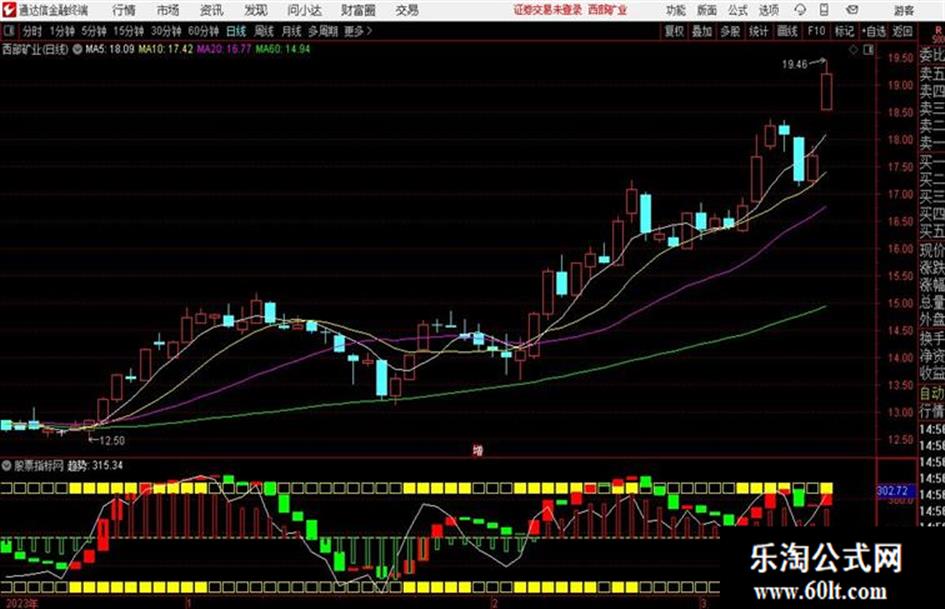Click the TDX red logo icon
The image size is (945, 609).
tap(9, 10)
